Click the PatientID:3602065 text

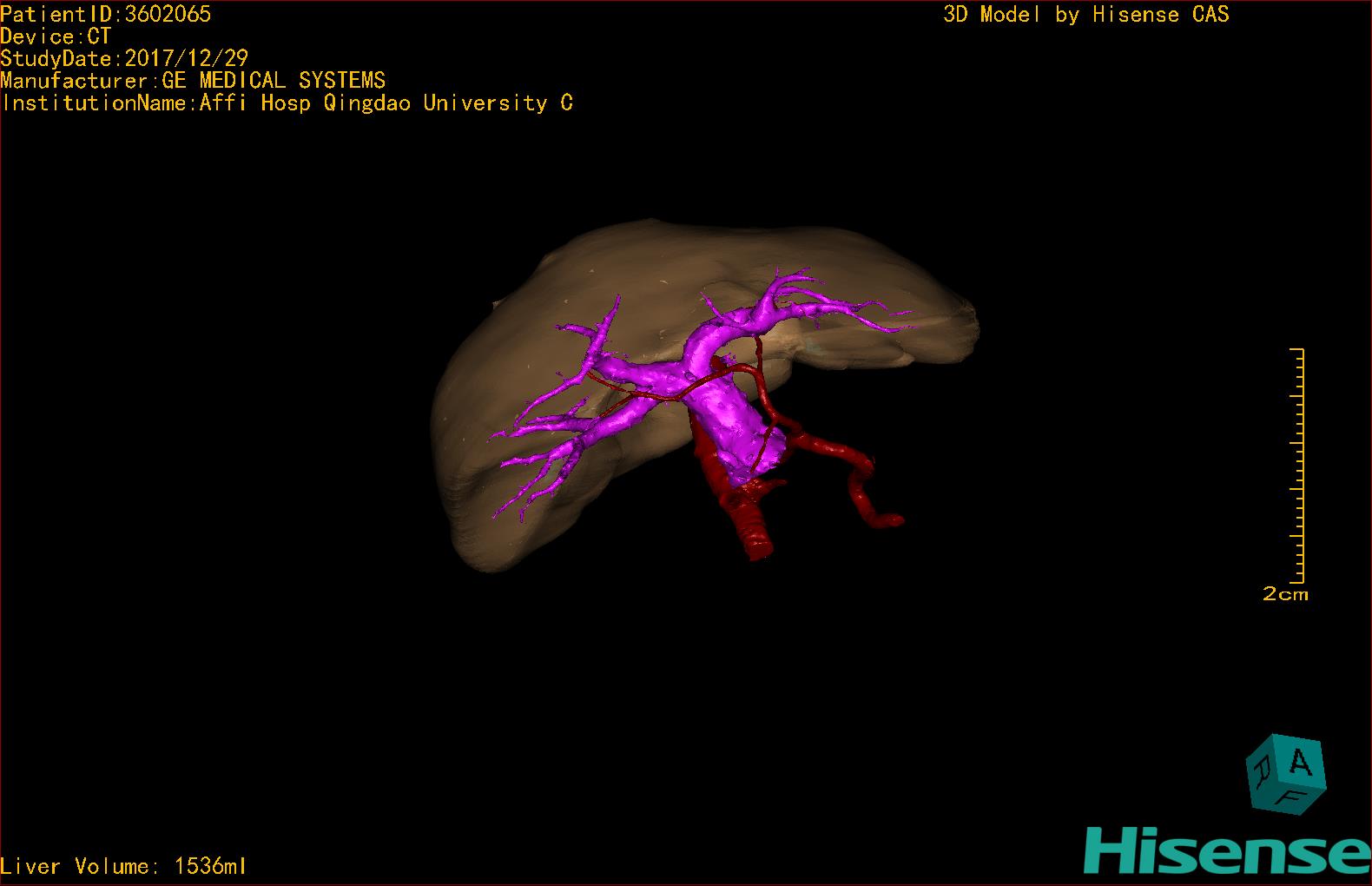click(x=106, y=14)
